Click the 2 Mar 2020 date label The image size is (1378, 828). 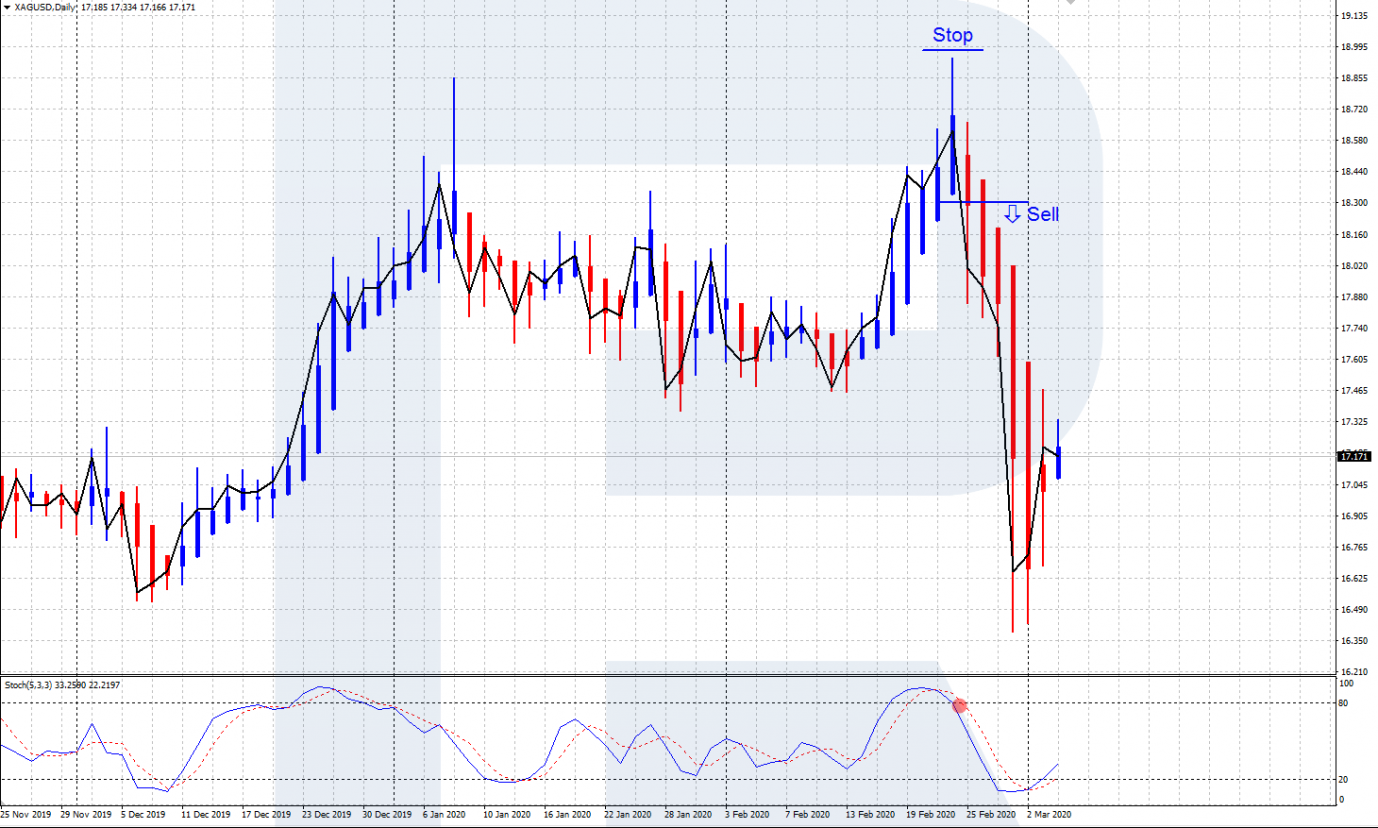click(x=1049, y=815)
